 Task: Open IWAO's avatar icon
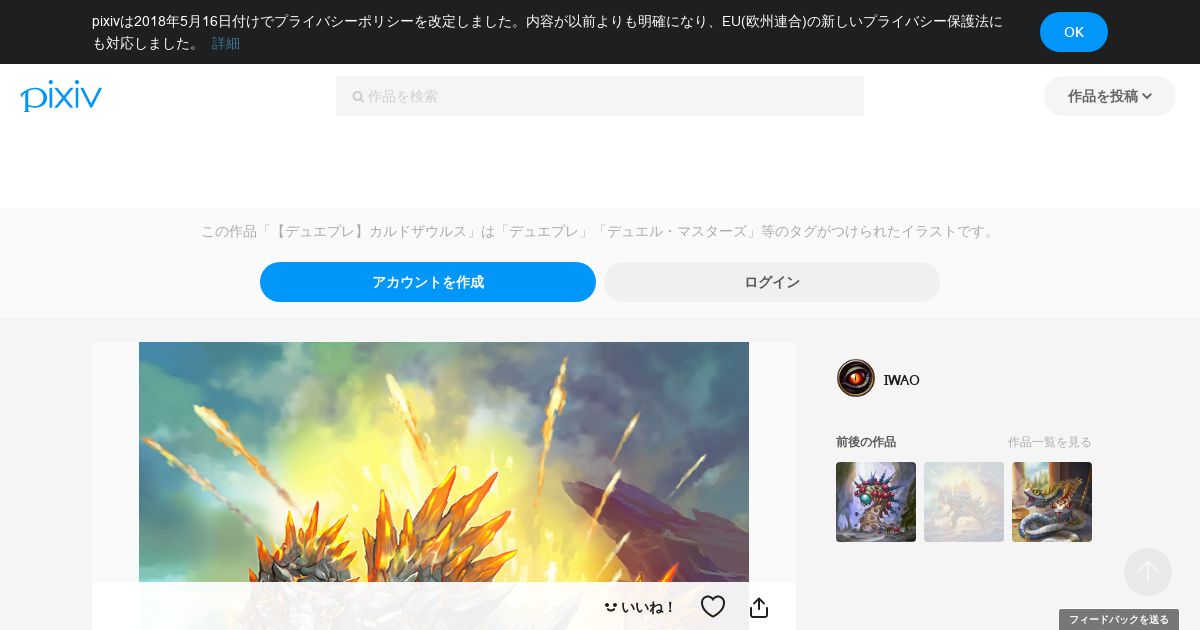pyautogui.click(x=856, y=378)
